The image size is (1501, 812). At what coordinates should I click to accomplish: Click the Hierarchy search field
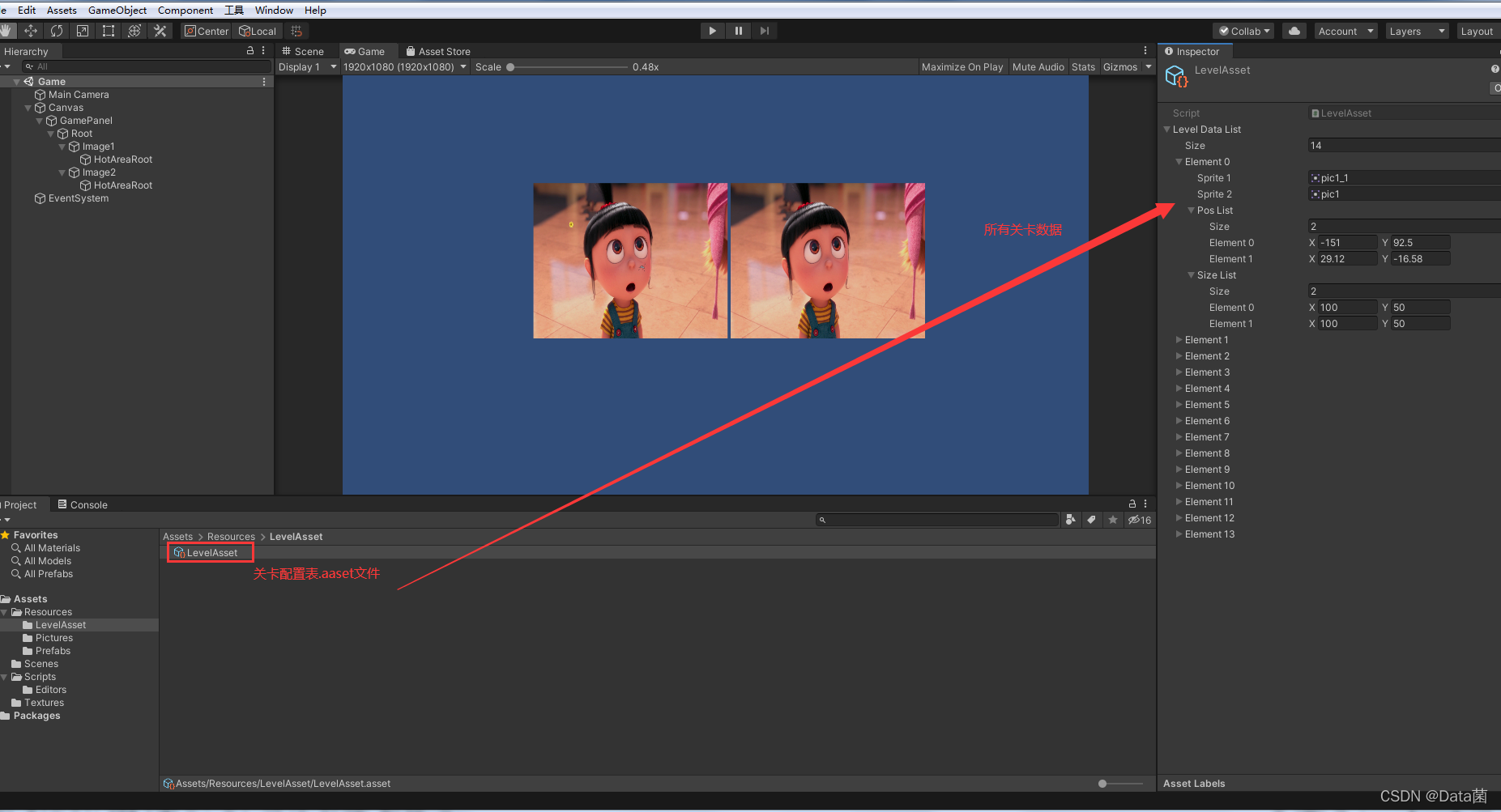point(146,66)
